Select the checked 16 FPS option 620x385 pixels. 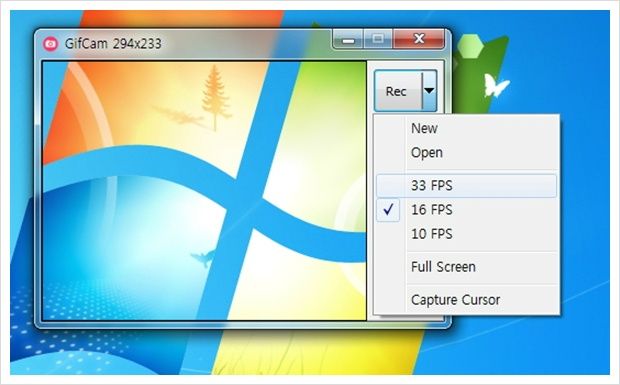click(x=467, y=209)
